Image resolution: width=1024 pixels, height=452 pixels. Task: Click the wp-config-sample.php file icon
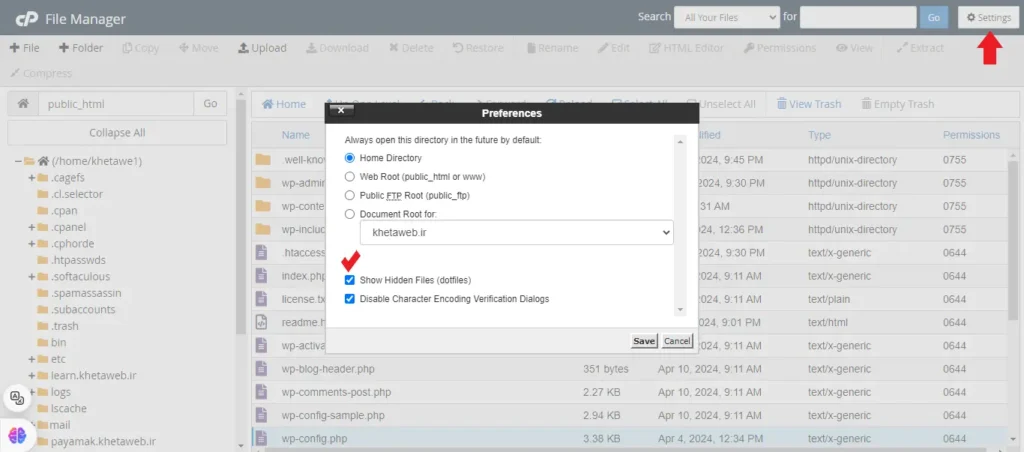pyautogui.click(x=261, y=415)
